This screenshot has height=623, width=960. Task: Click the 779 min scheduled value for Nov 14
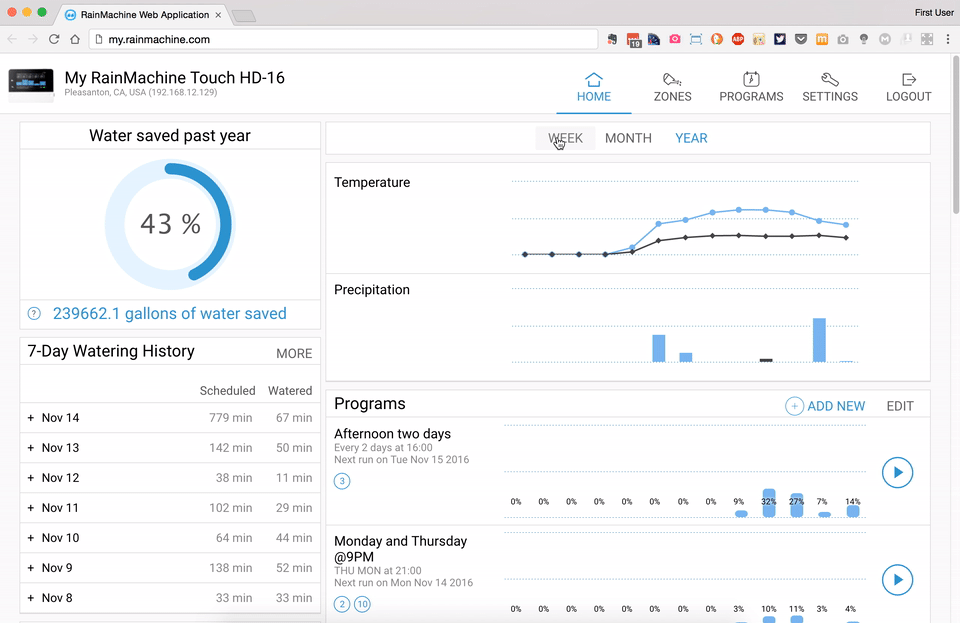click(230, 418)
